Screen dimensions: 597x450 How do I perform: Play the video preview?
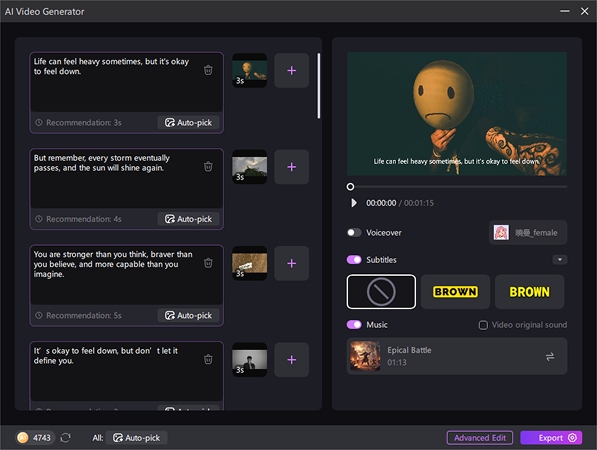coord(354,203)
